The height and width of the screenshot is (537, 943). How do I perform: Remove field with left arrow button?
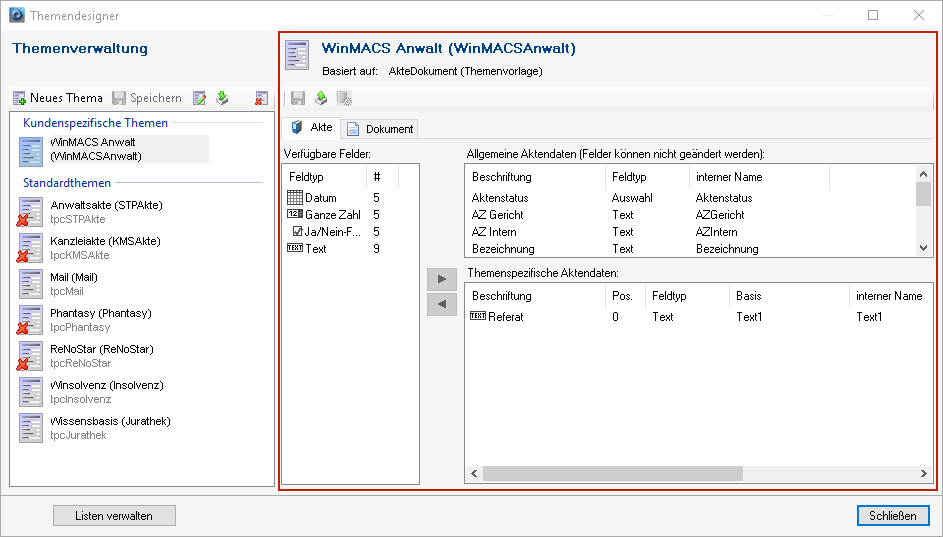point(442,304)
